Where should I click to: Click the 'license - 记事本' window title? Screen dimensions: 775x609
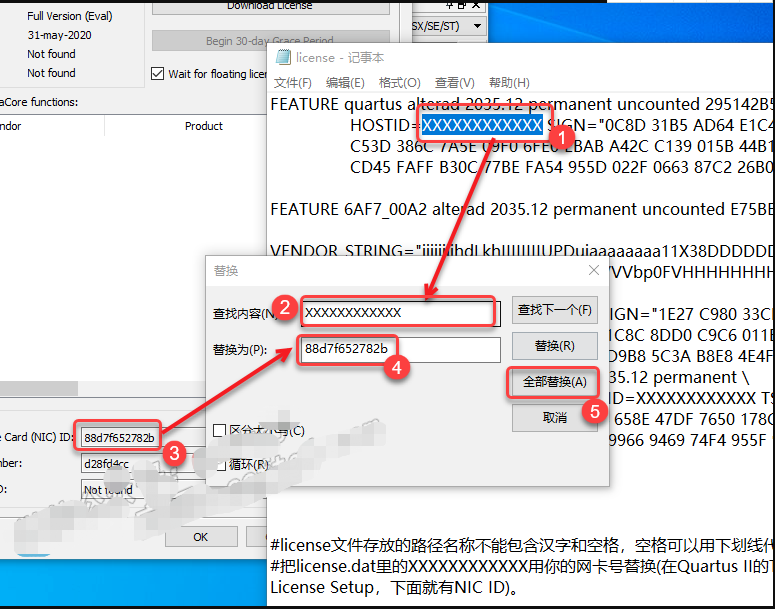[x=340, y=57]
